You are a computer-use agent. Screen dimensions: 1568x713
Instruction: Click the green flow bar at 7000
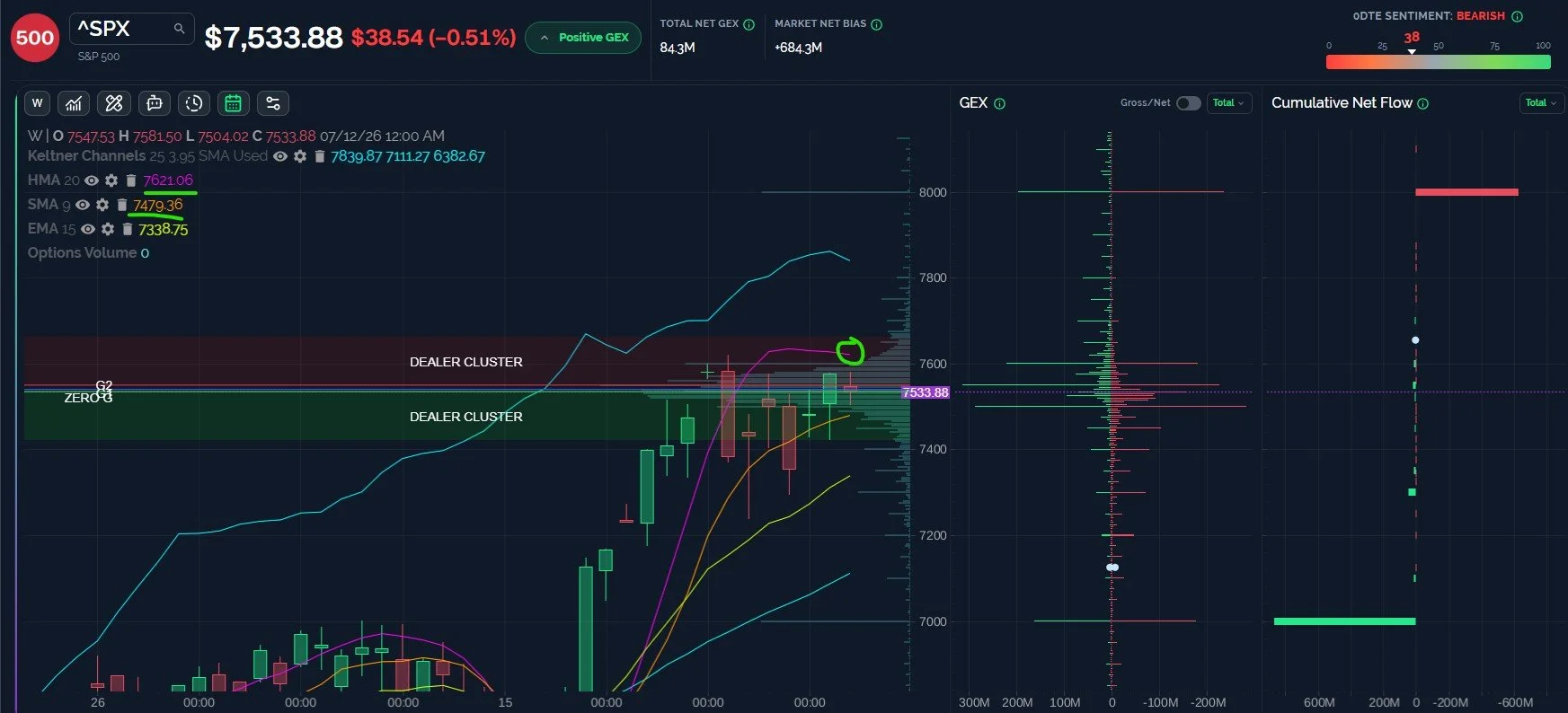point(1344,621)
